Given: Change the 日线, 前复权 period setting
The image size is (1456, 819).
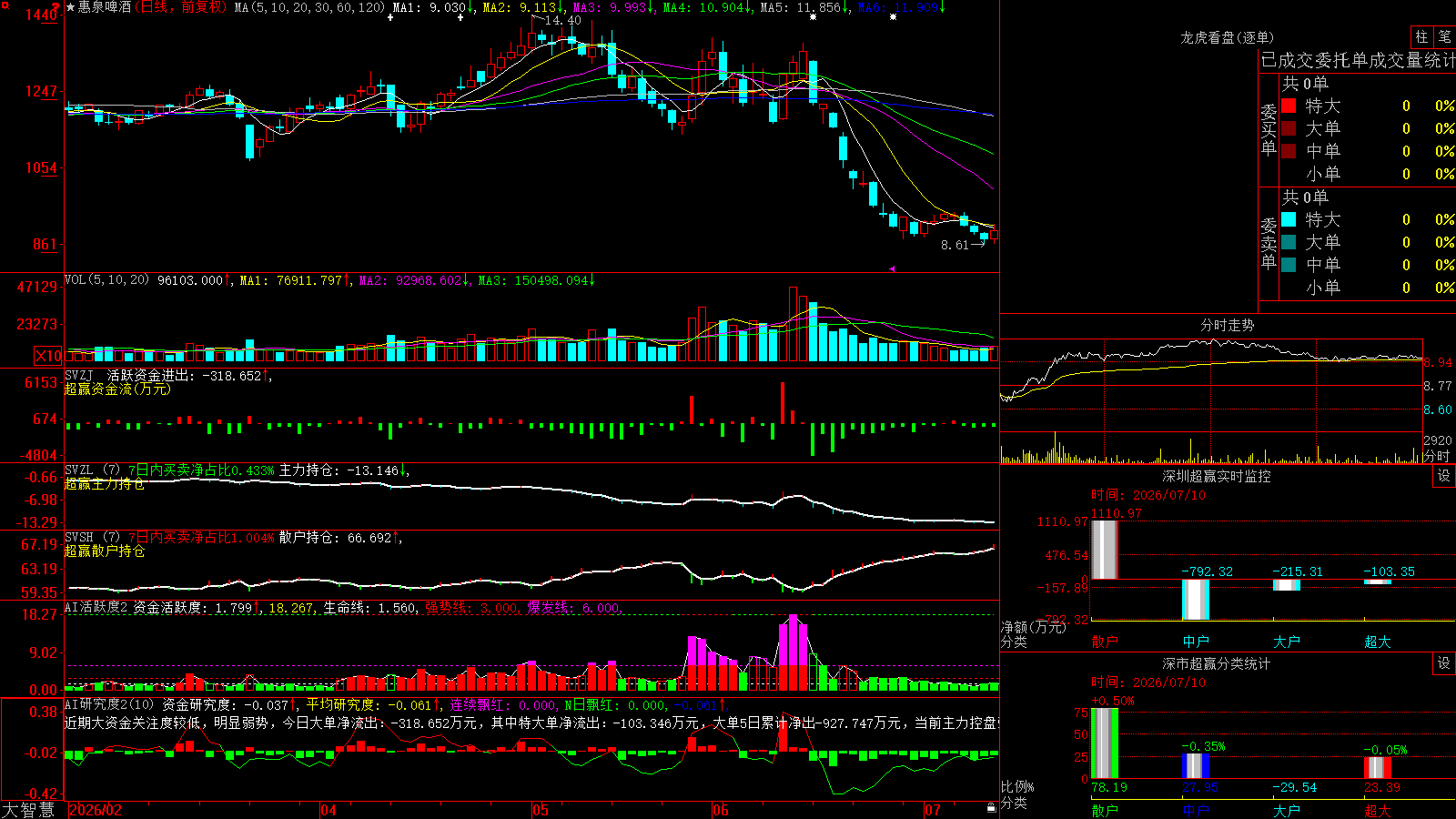Looking at the screenshot, I should 182,7.
